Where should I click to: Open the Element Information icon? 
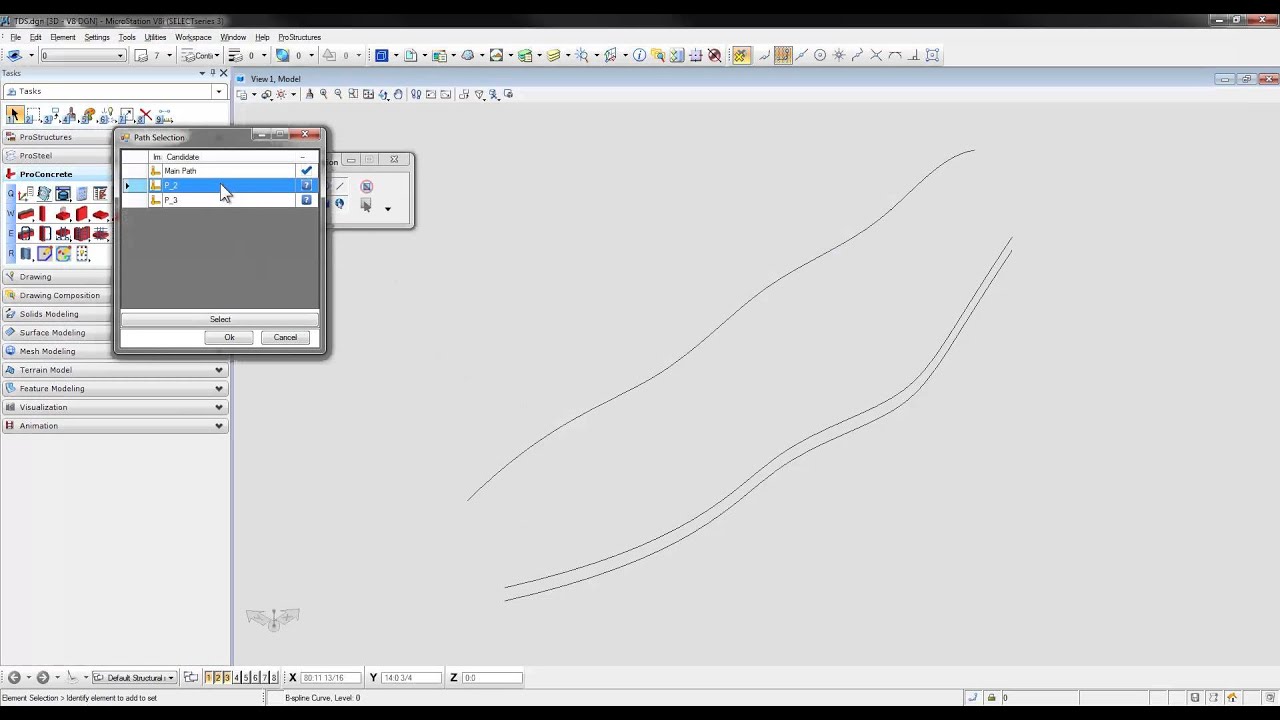[x=639, y=55]
